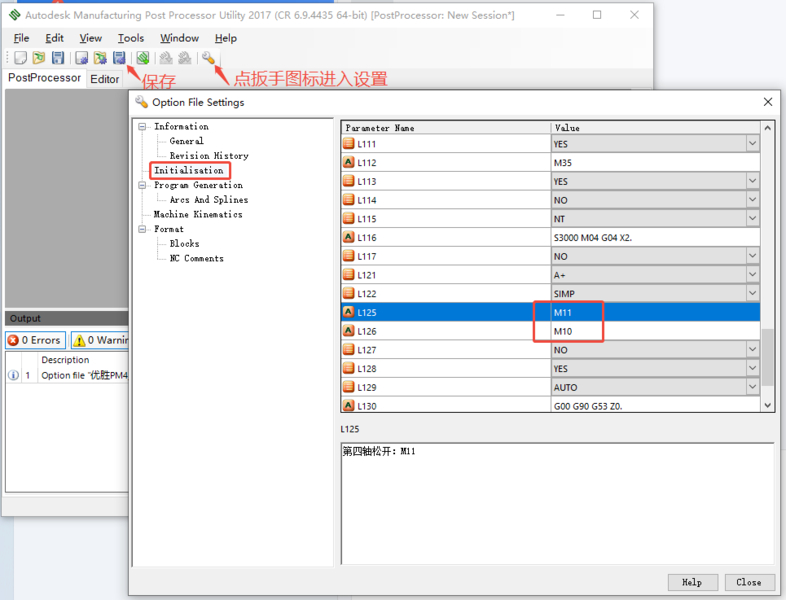
Task: Collapse the Program Generation tree node
Action: 143,186
